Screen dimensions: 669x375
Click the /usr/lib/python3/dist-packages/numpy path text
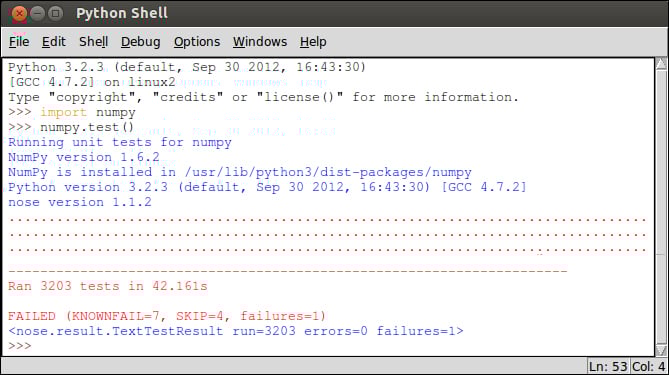[x=328, y=172]
